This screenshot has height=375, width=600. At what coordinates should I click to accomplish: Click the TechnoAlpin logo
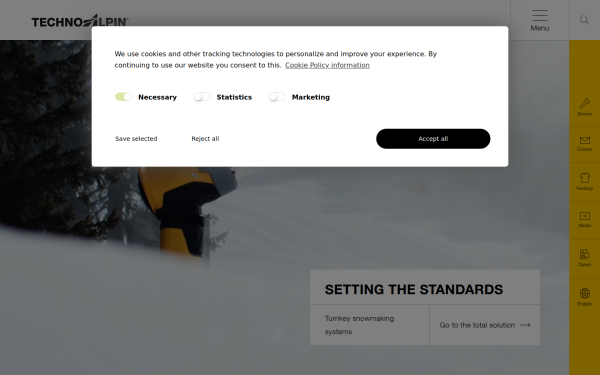[80, 21]
